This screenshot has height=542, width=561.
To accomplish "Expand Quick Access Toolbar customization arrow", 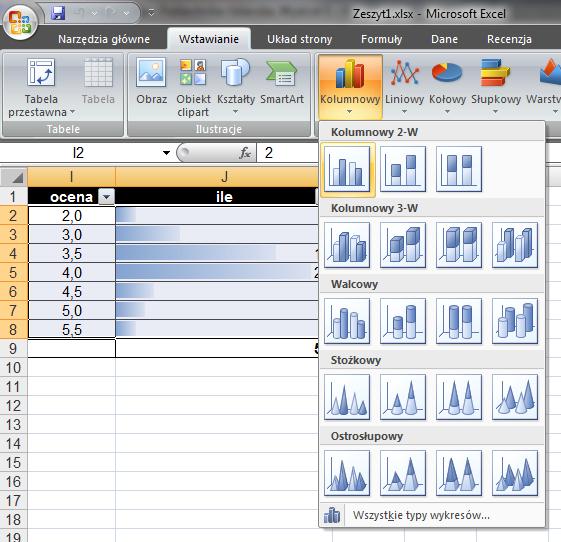I will click(x=151, y=13).
